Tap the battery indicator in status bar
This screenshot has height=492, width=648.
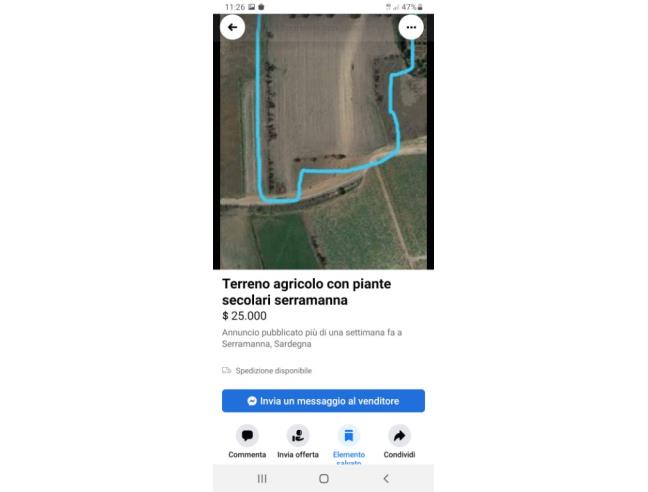tap(420, 7)
